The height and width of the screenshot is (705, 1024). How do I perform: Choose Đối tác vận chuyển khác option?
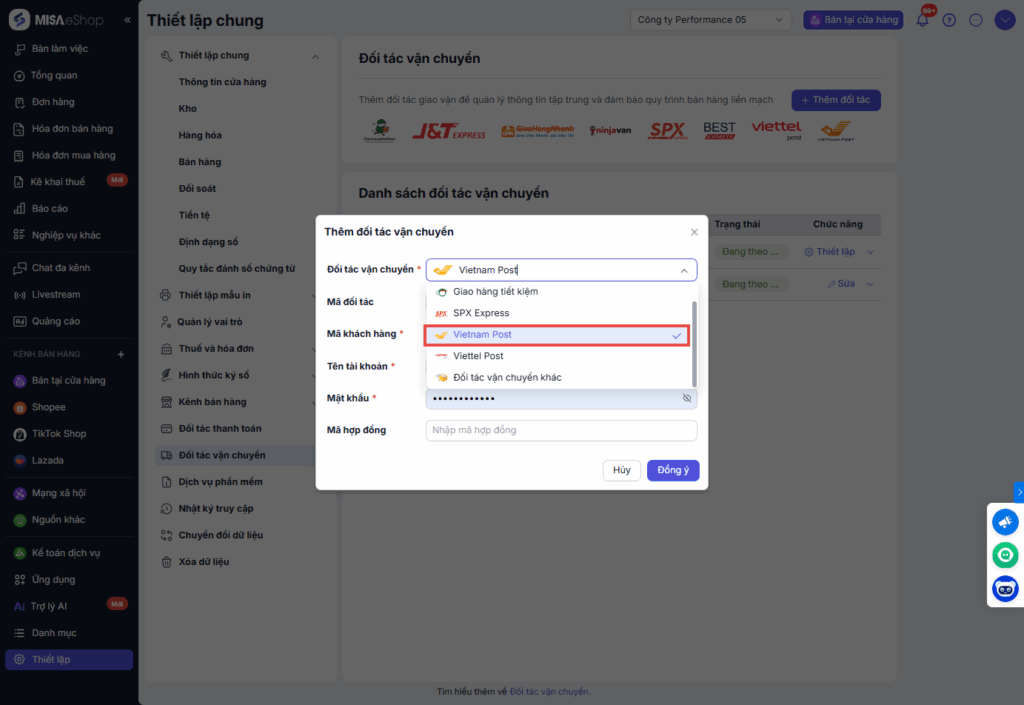(x=558, y=377)
